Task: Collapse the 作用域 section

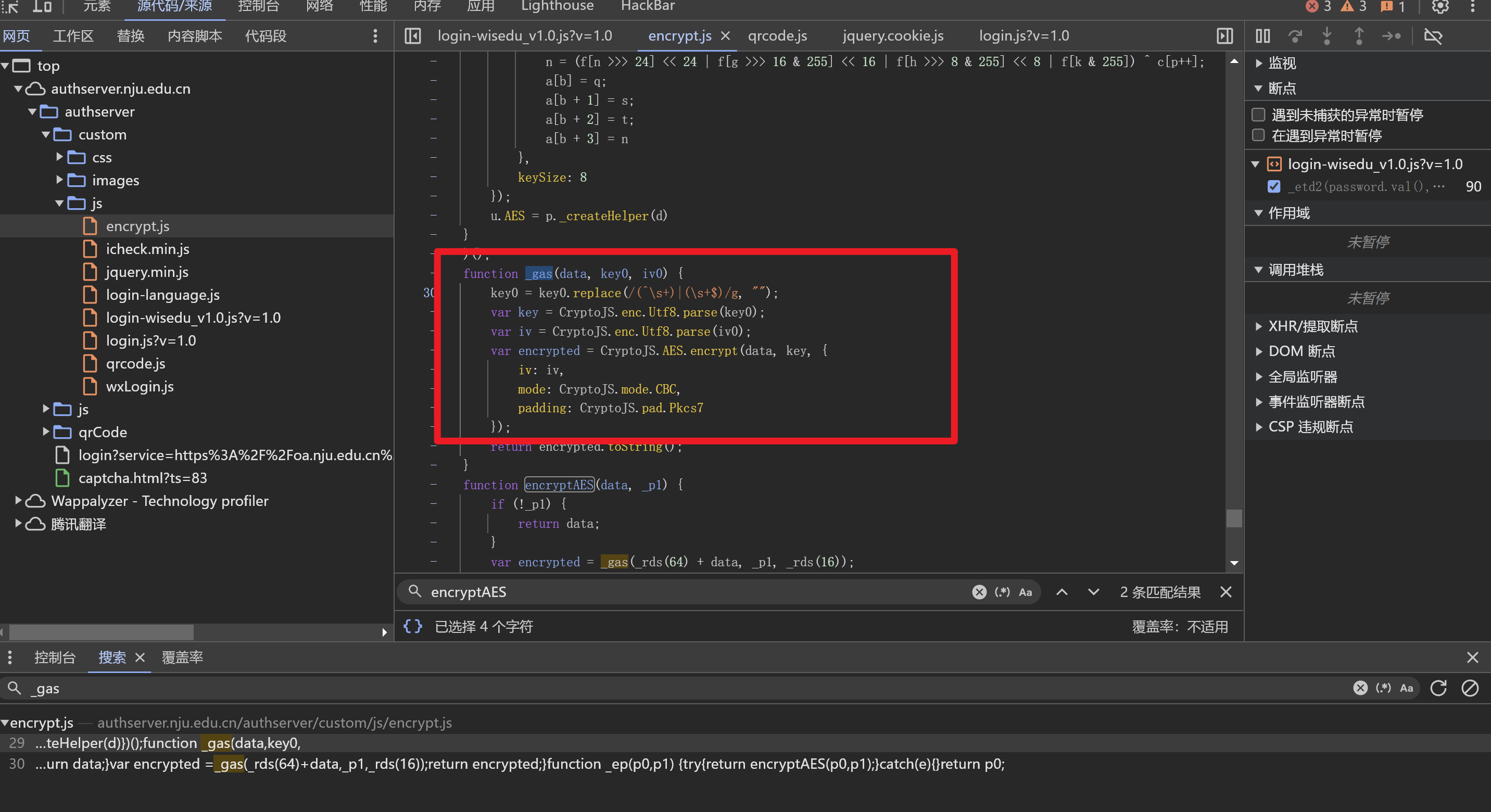Action: click(1258, 213)
